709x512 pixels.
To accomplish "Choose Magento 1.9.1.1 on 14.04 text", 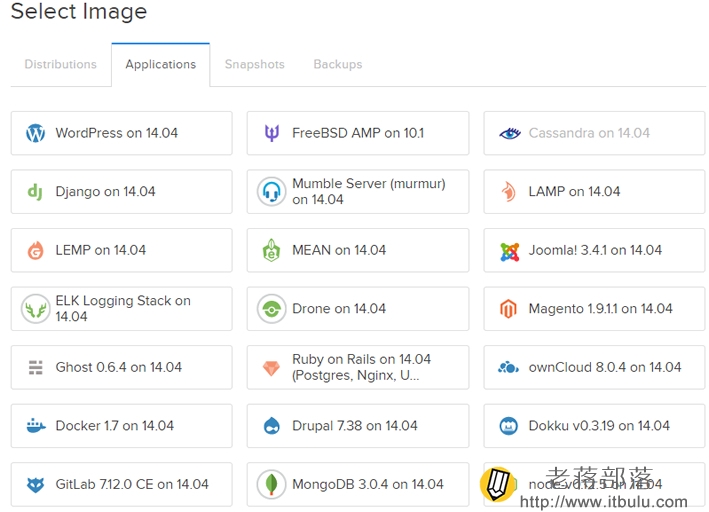I will point(600,308).
